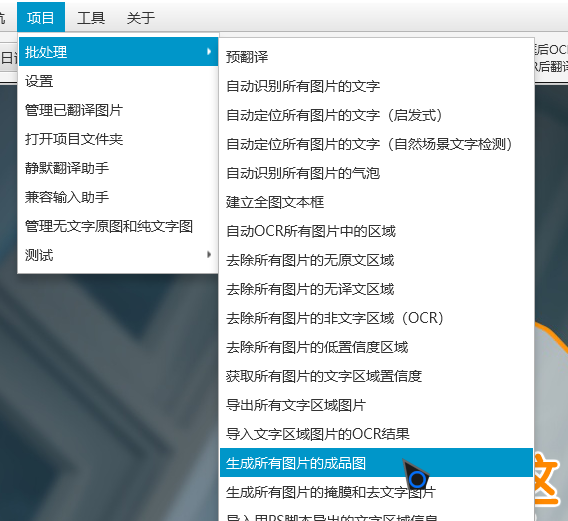Screen dimensions: 568x521
Task: Select 管理无文字原图和纯文字图
Action: (118, 226)
